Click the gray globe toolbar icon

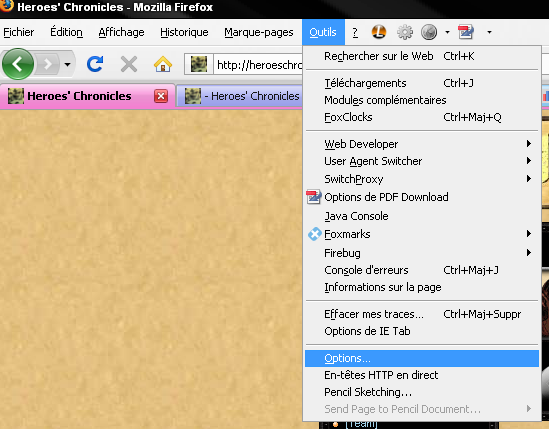[429, 32]
